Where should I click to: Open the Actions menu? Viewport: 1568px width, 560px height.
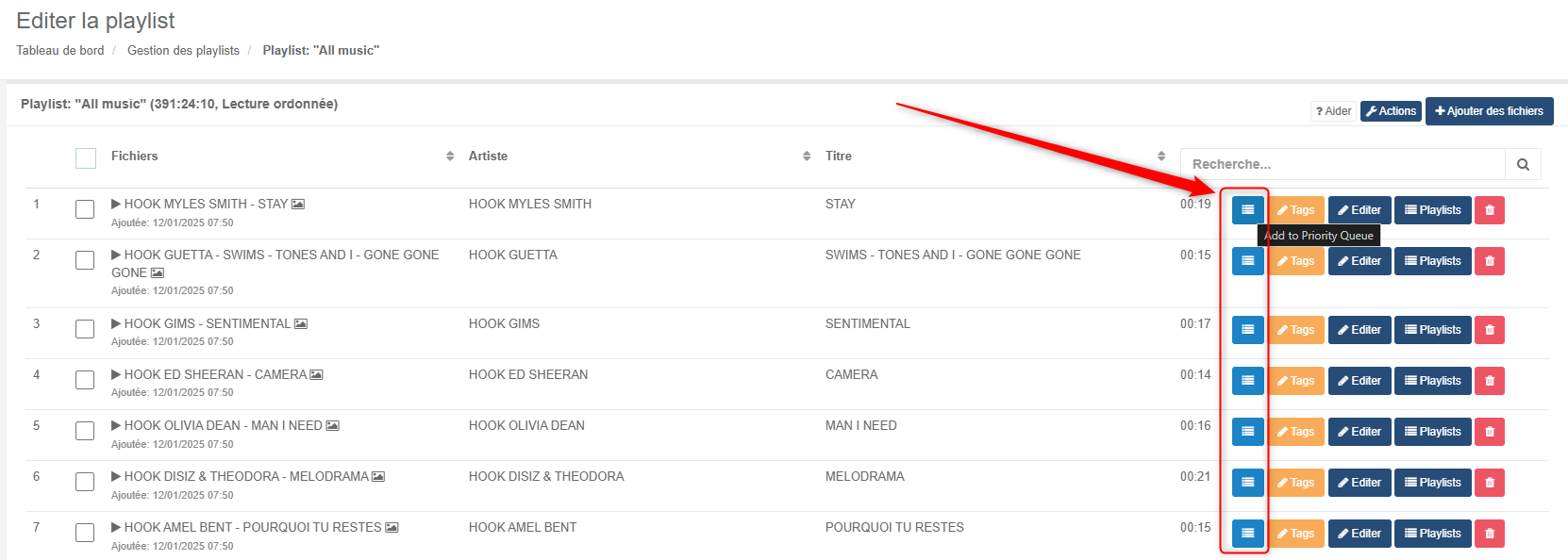coord(1391,111)
